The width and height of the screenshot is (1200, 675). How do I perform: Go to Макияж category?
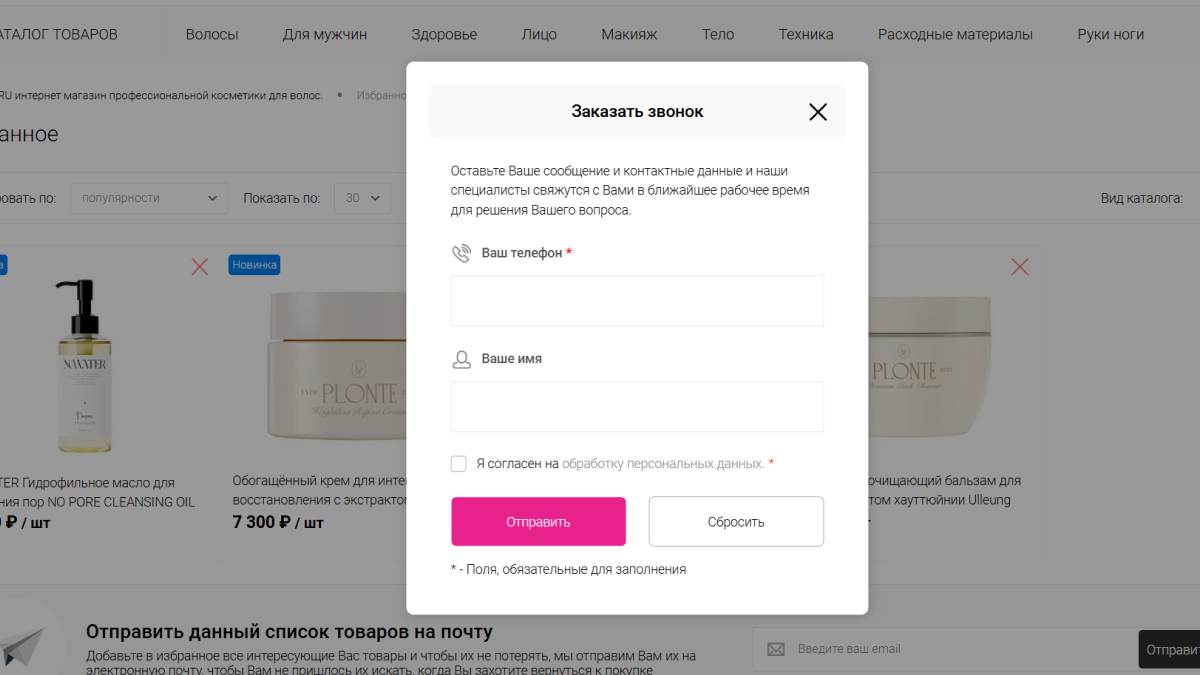point(629,34)
